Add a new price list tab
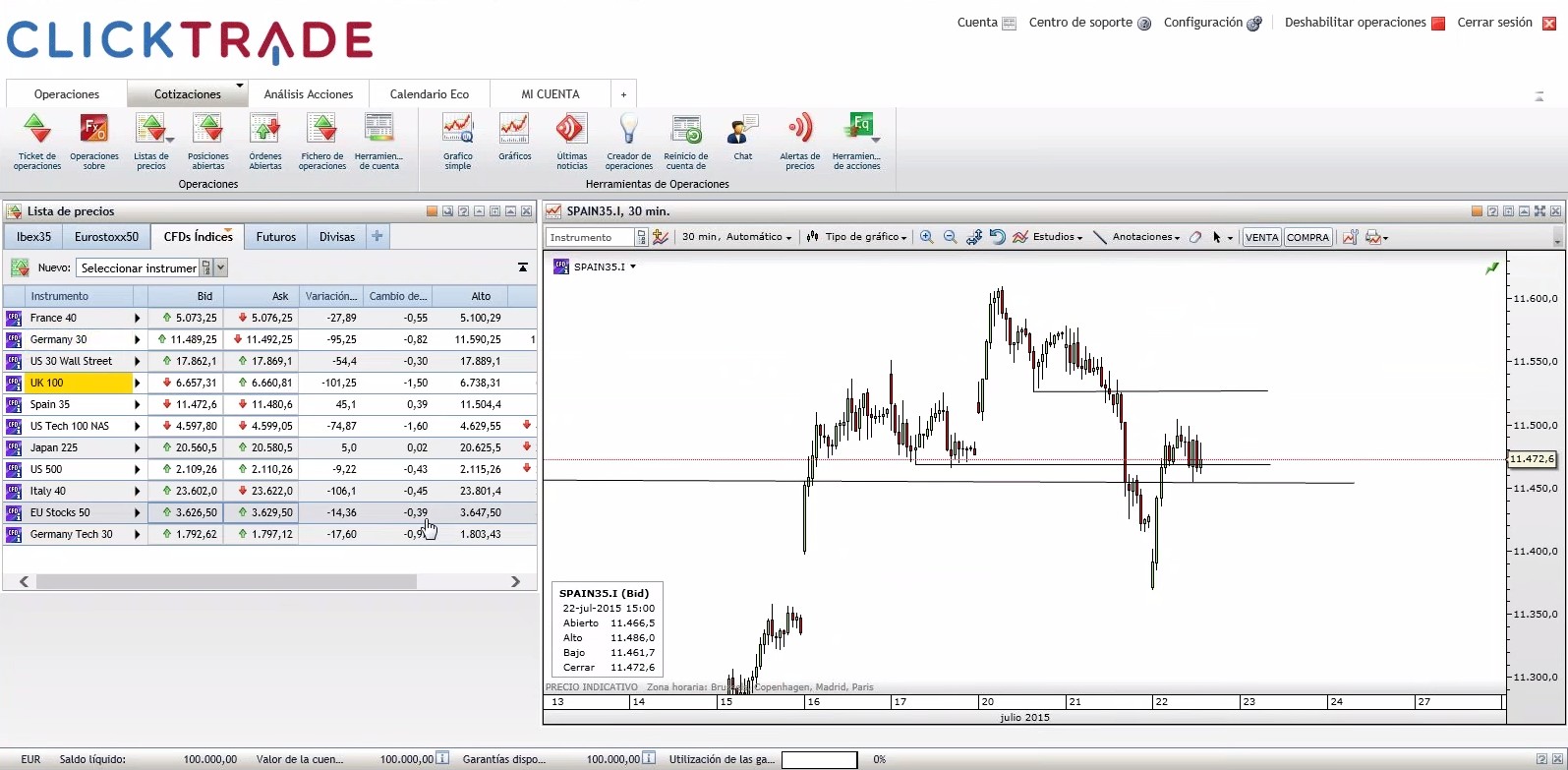Viewport: 1568px width, 770px height. (x=377, y=237)
